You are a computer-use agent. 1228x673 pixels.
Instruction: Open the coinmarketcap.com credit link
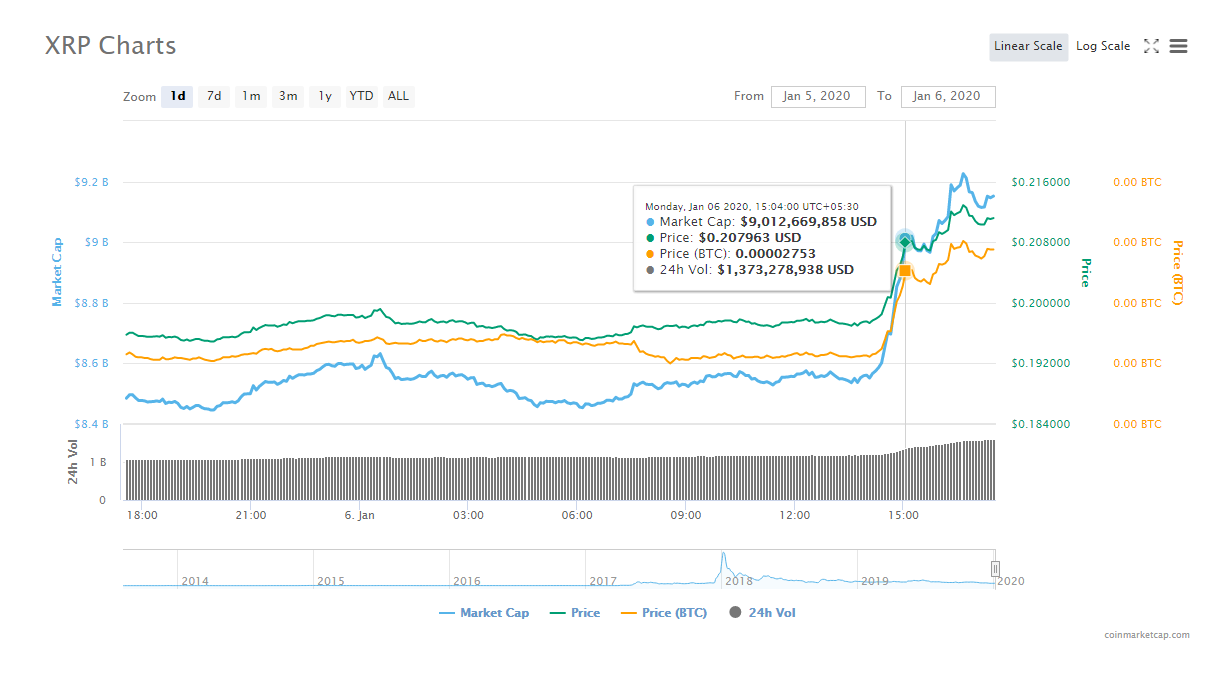(1147, 635)
